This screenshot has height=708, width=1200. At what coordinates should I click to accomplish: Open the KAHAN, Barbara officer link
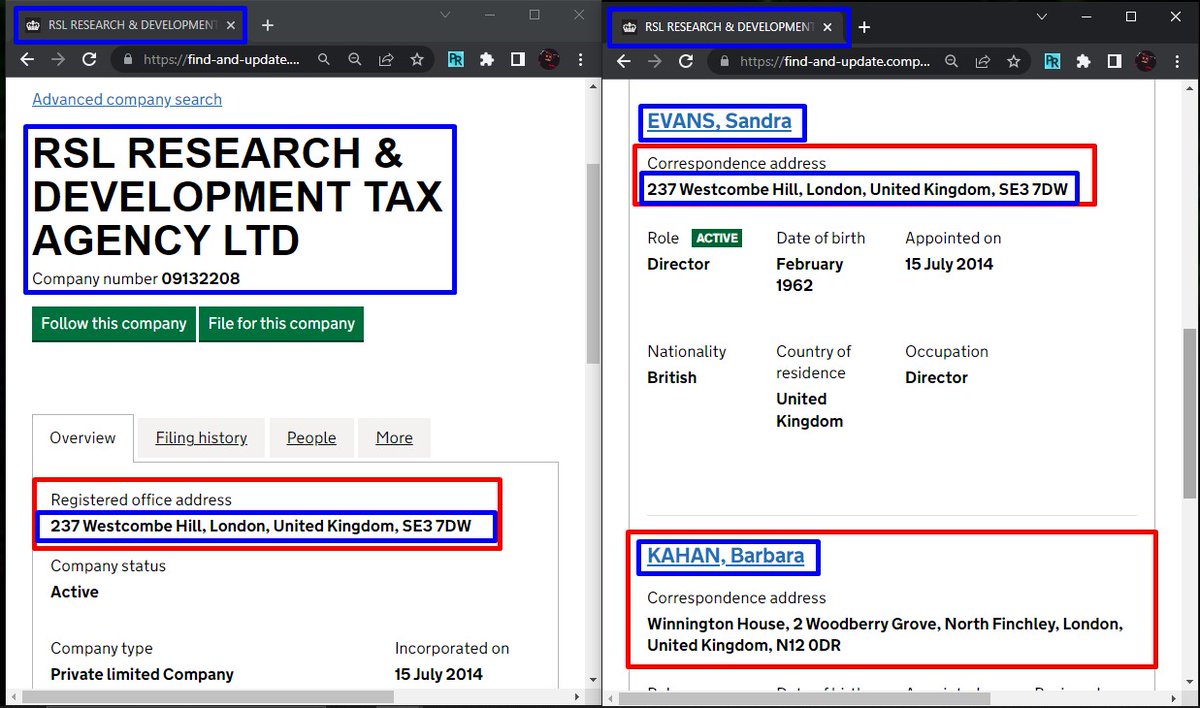tap(725, 556)
